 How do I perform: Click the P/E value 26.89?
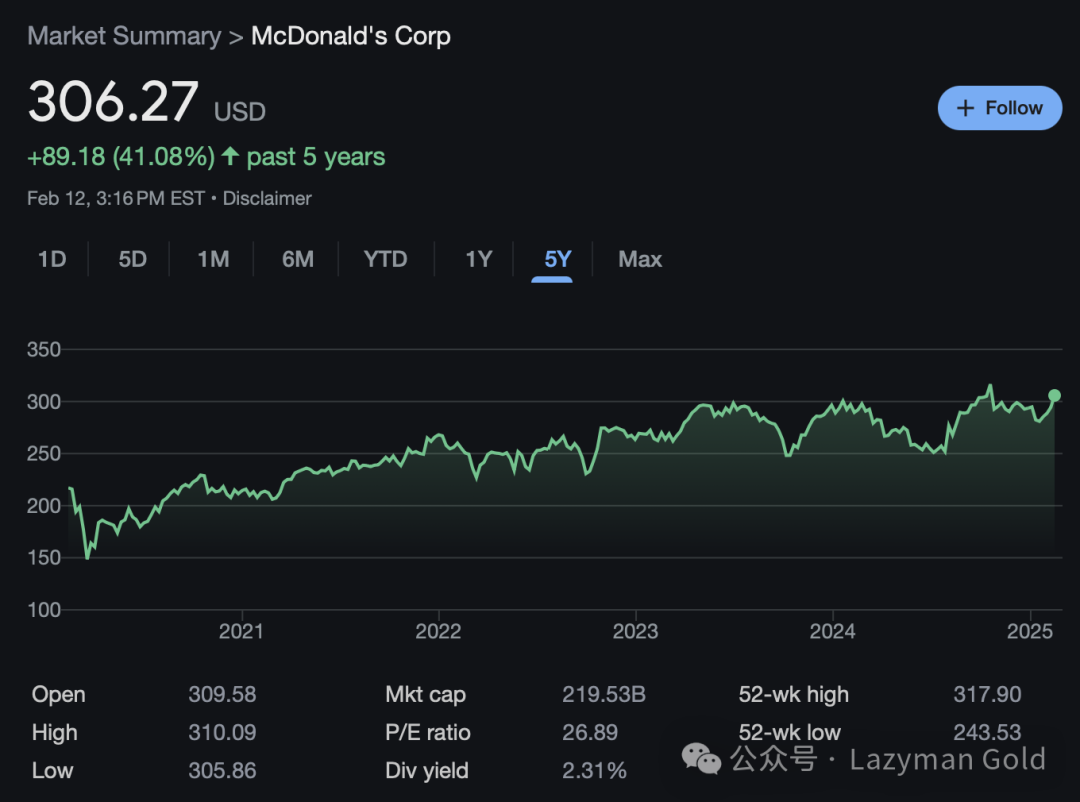click(x=590, y=732)
